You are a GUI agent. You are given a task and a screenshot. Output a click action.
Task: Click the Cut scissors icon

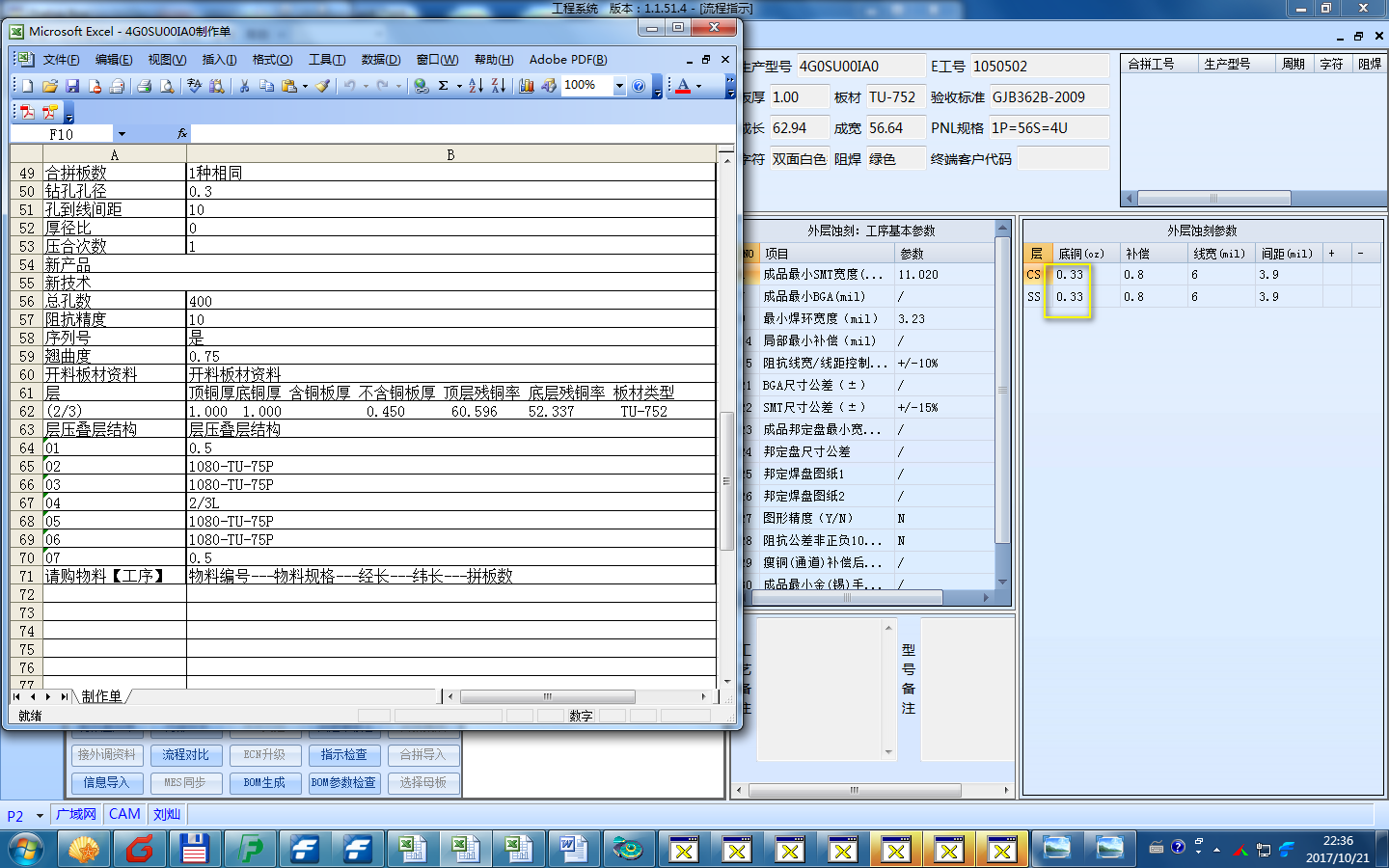point(244,86)
